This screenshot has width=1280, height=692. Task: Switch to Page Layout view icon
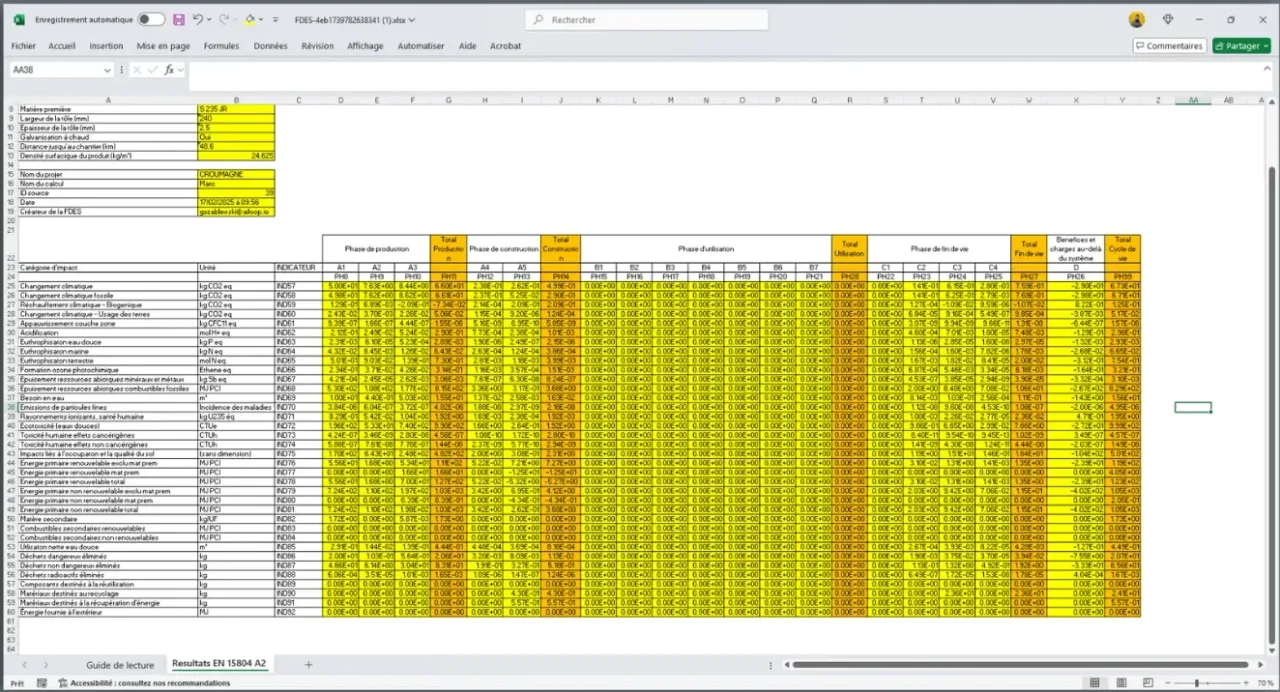tap(1123, 683)
